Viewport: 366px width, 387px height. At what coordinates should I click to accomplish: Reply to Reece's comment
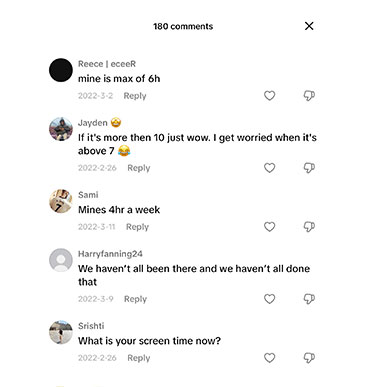click(135, 96)
